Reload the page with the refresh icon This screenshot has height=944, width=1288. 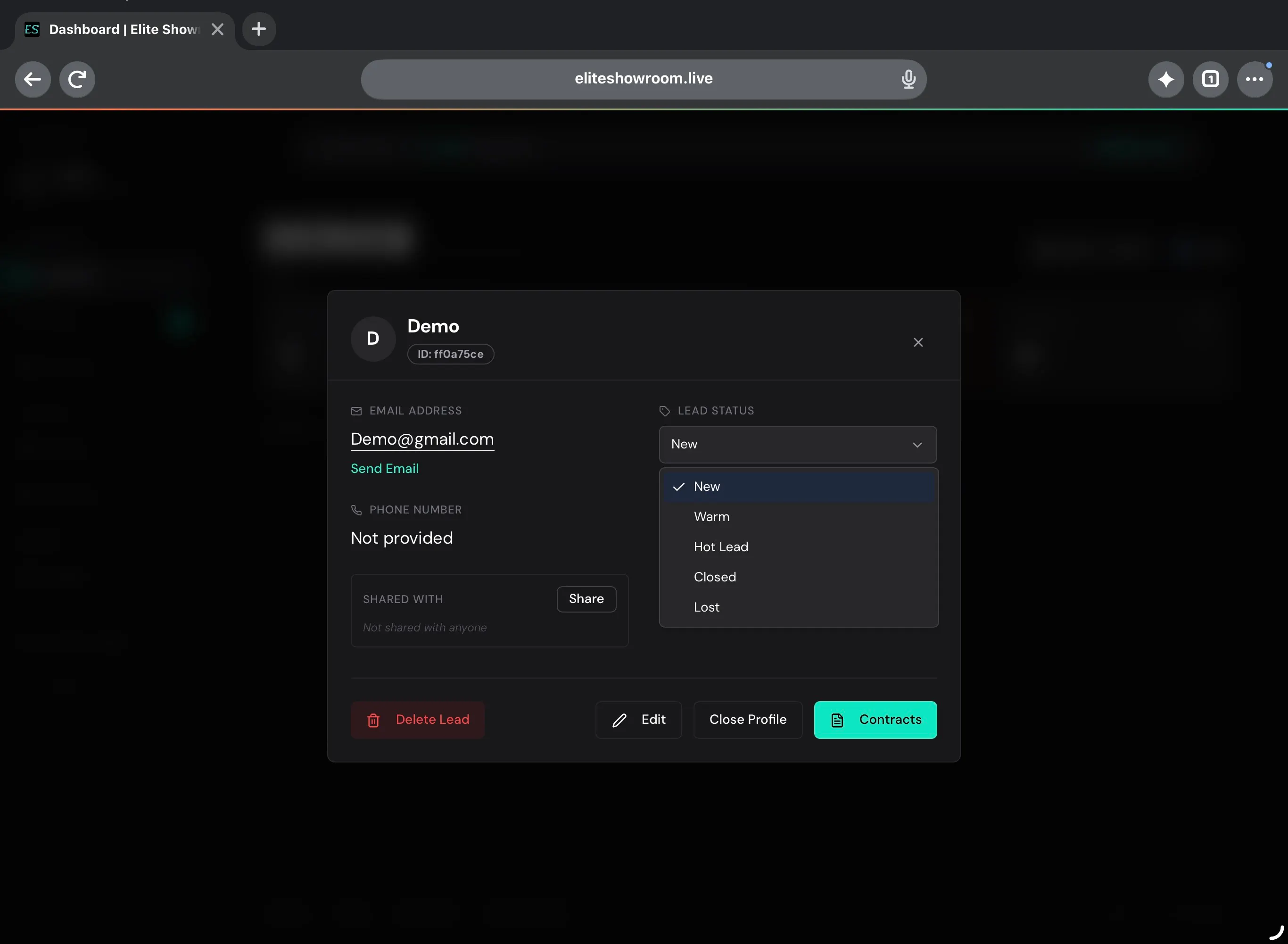click(x=77, y=79)
